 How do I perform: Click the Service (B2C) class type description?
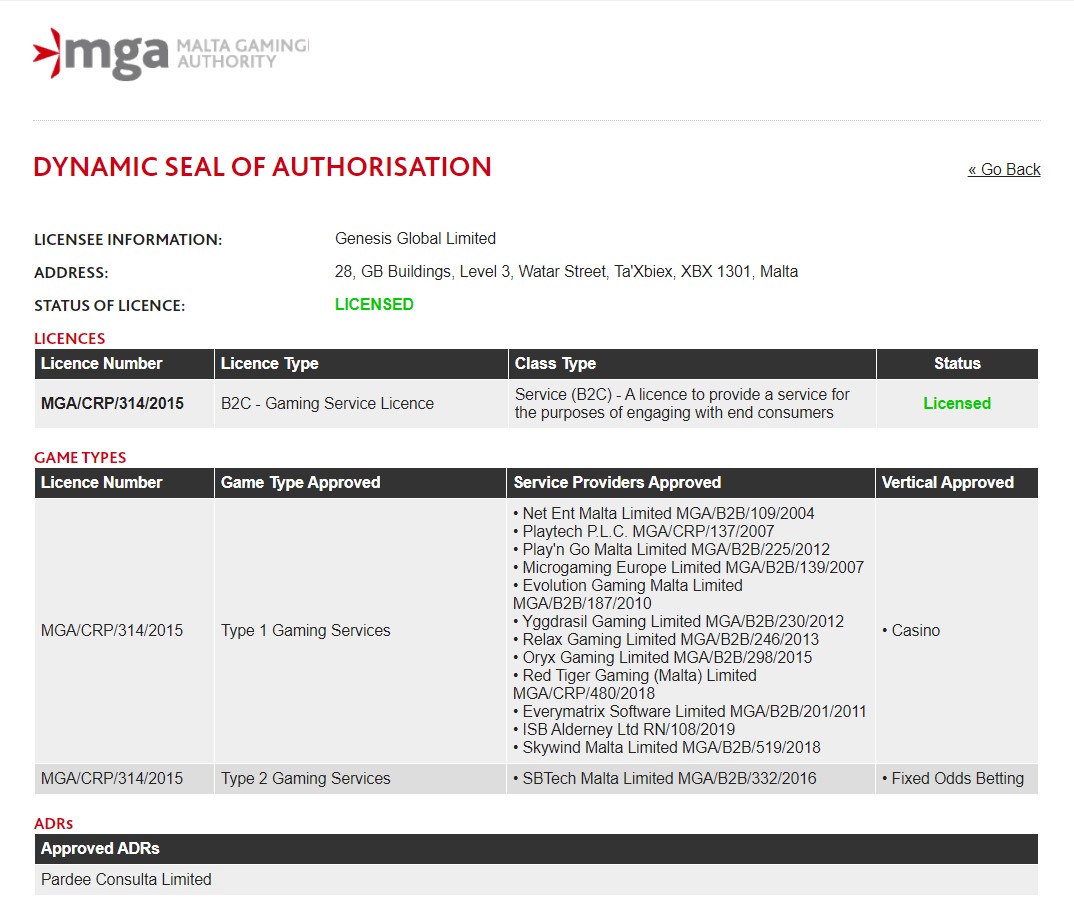[x=682, y=403]
